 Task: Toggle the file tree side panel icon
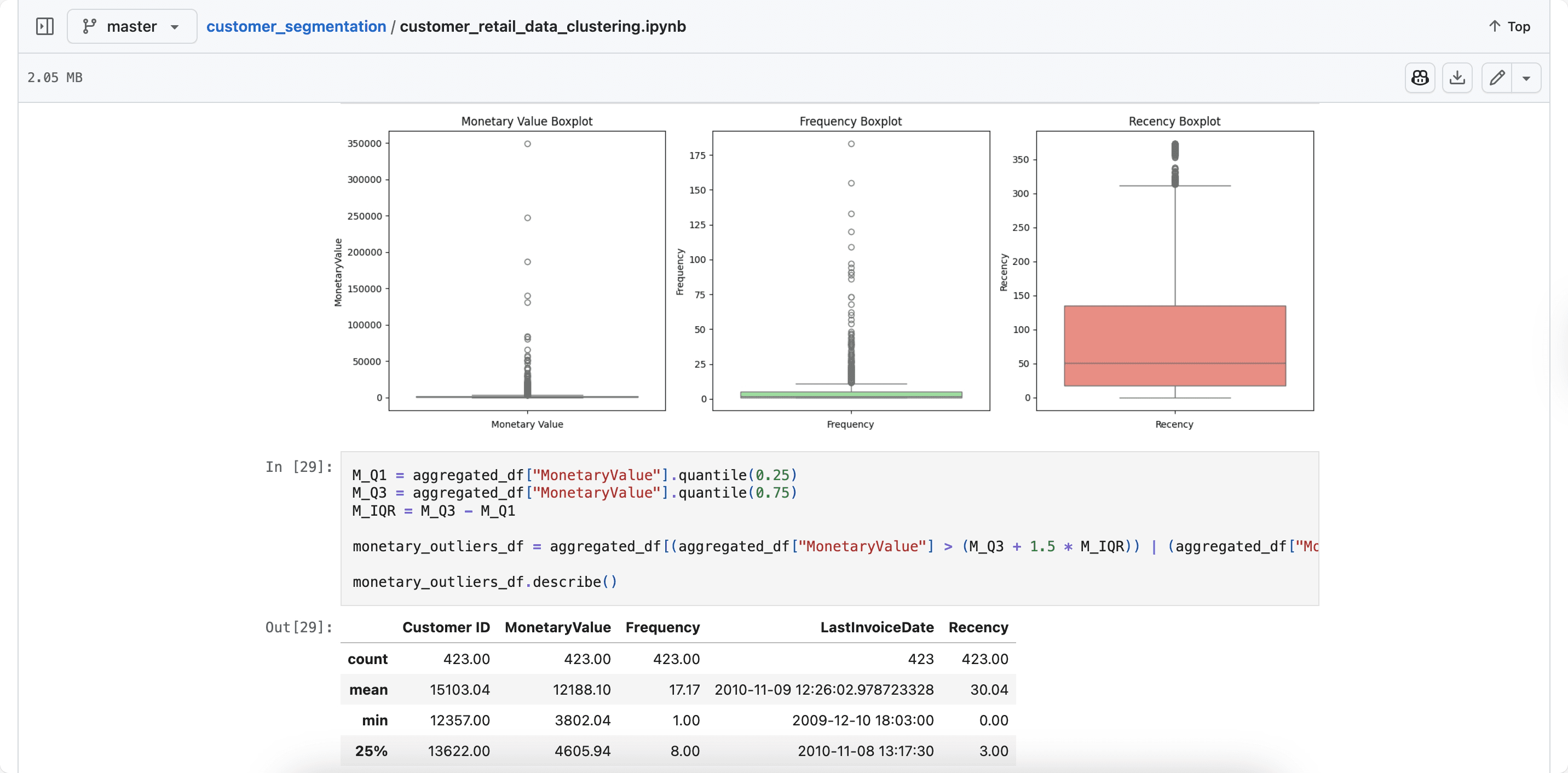(44, 26)
